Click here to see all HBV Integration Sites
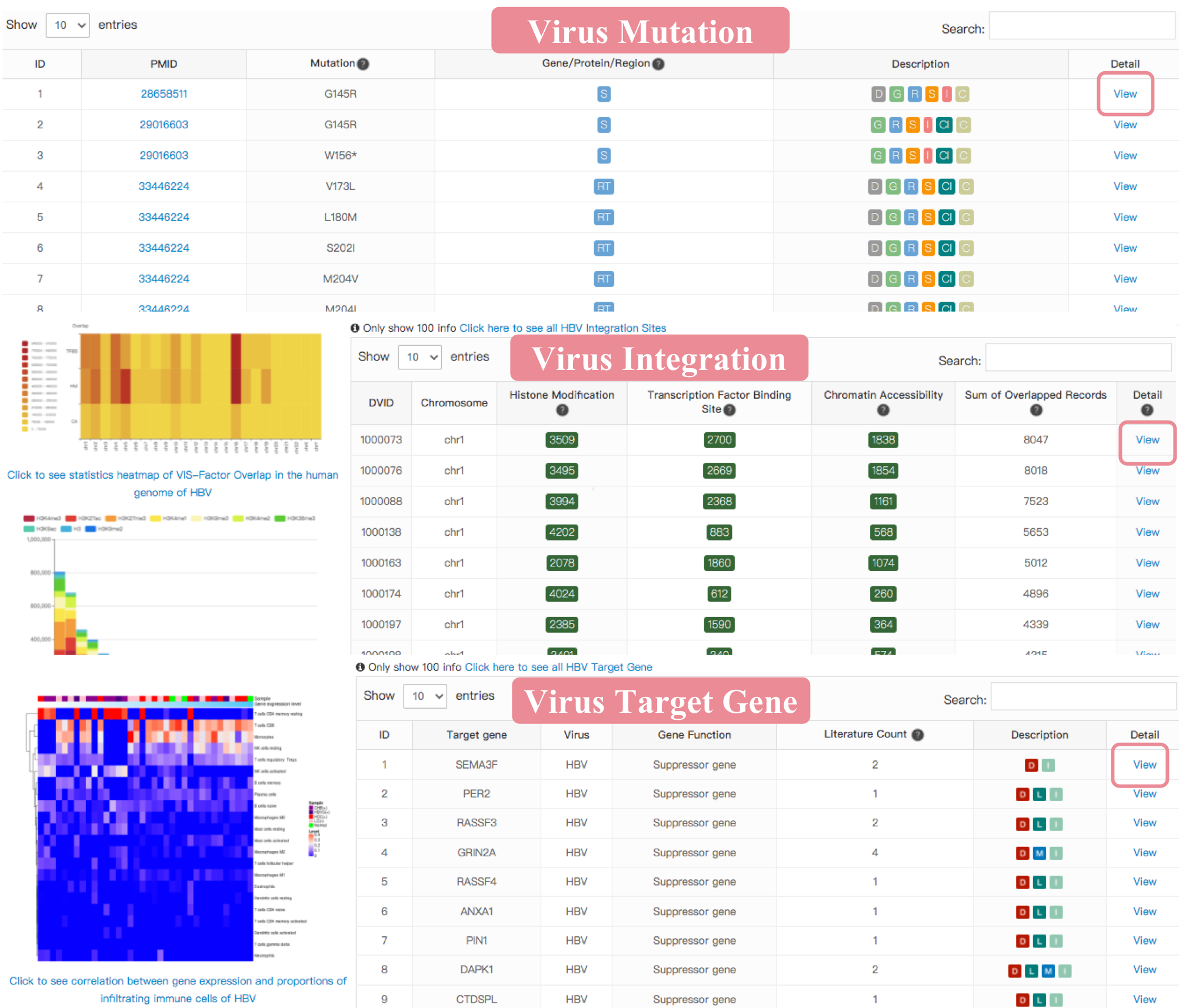The width and height of the screenshot is (1179, 1008). point(562,328)
